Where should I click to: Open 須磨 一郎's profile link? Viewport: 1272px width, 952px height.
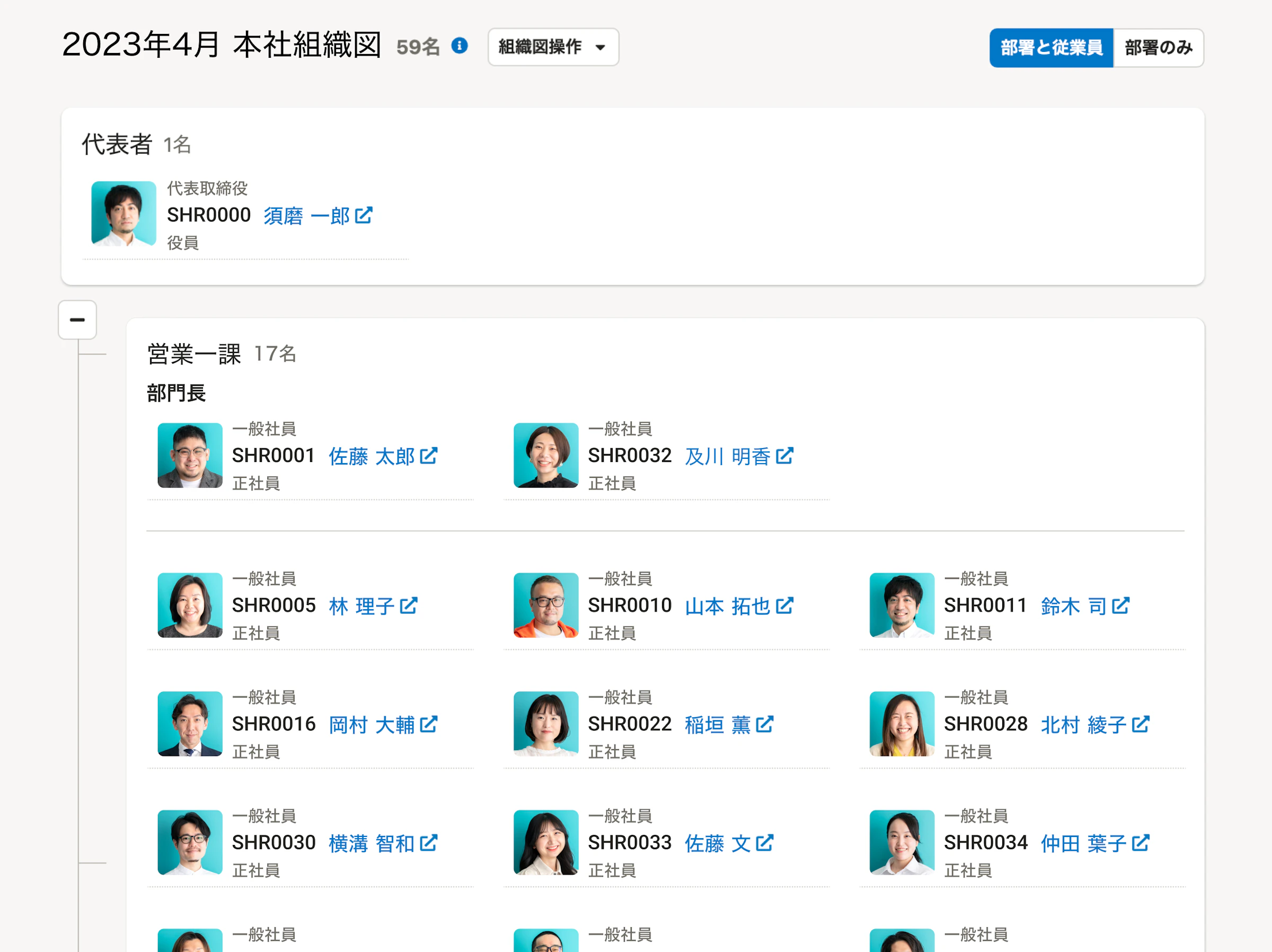coord(306,216)
